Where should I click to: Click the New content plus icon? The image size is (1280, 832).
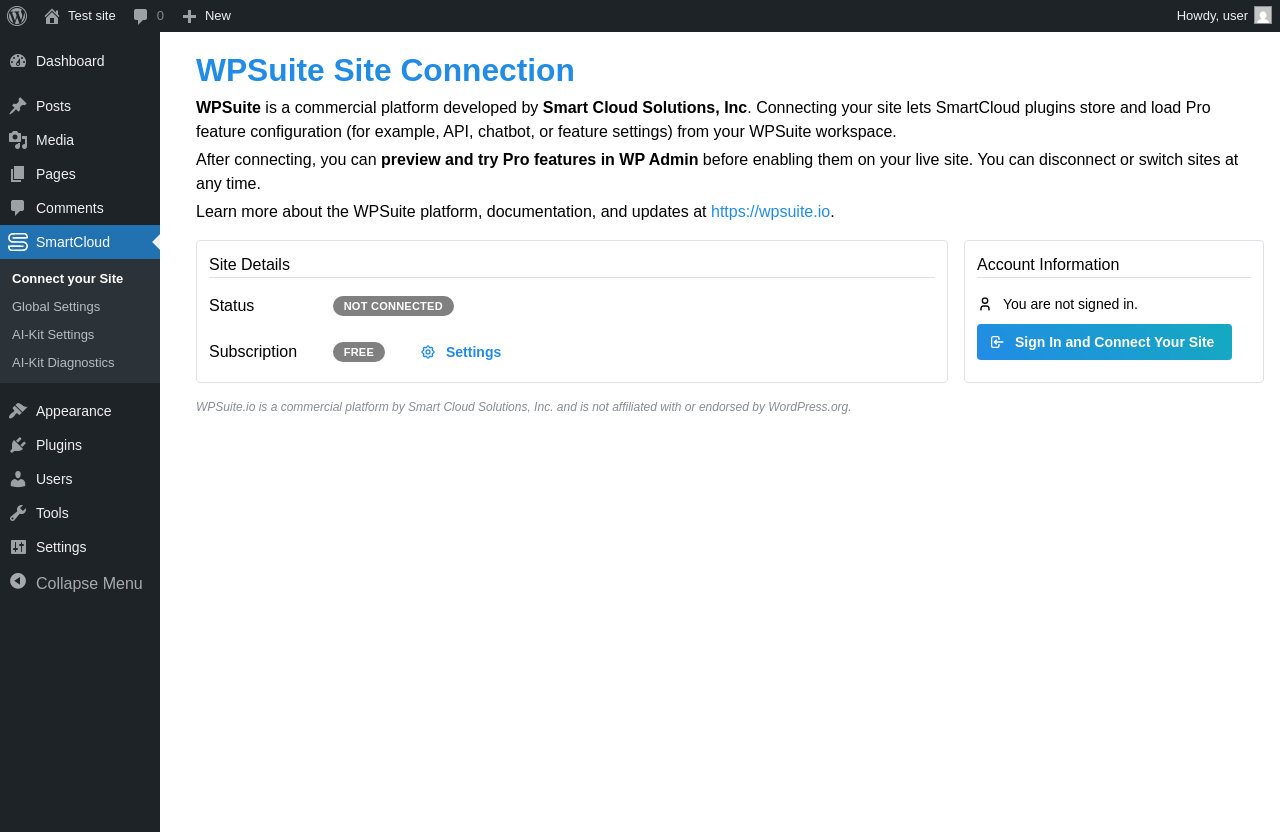click(189, 16)
